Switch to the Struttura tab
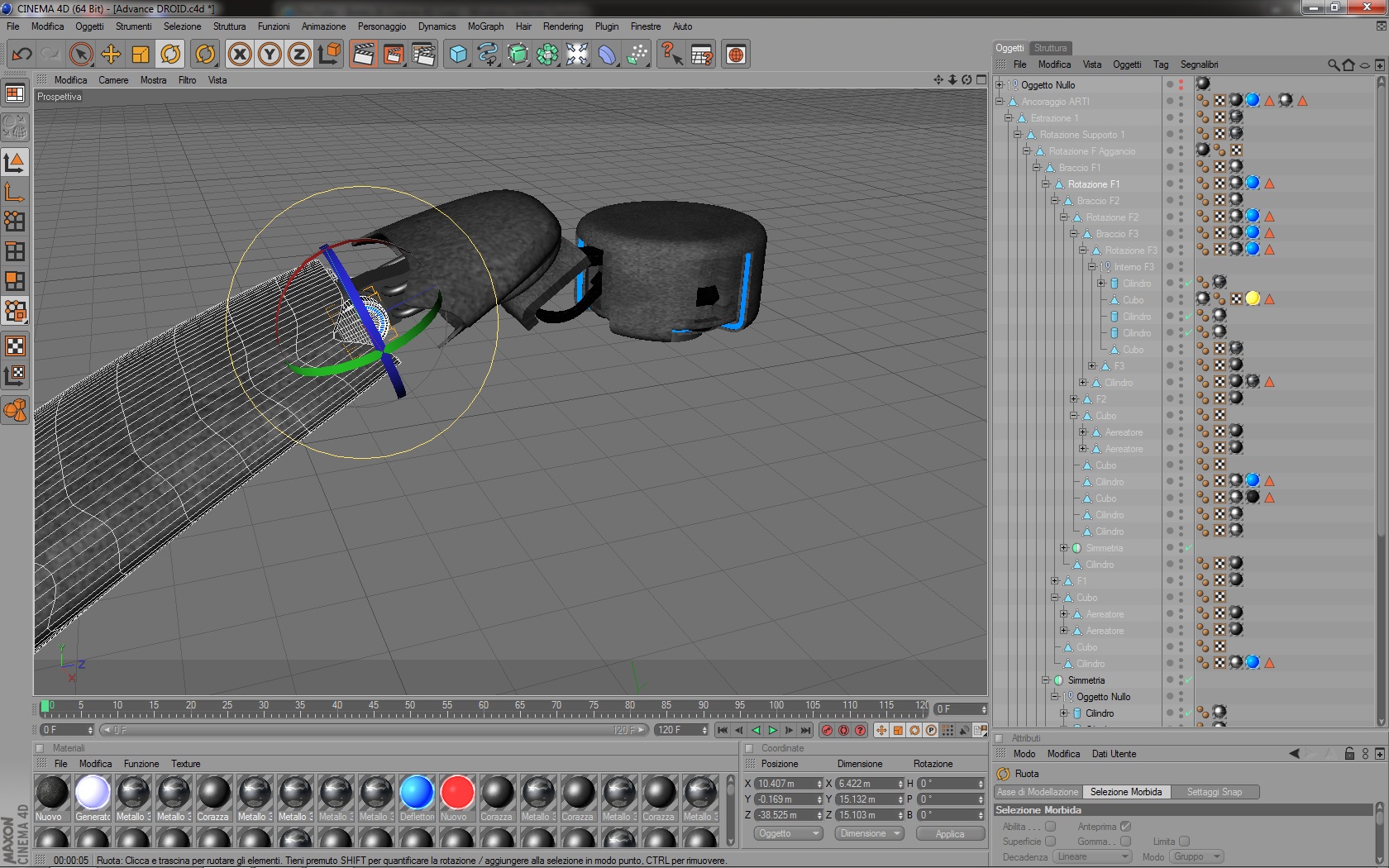The image size is (1389, 868). [1050, 48]
